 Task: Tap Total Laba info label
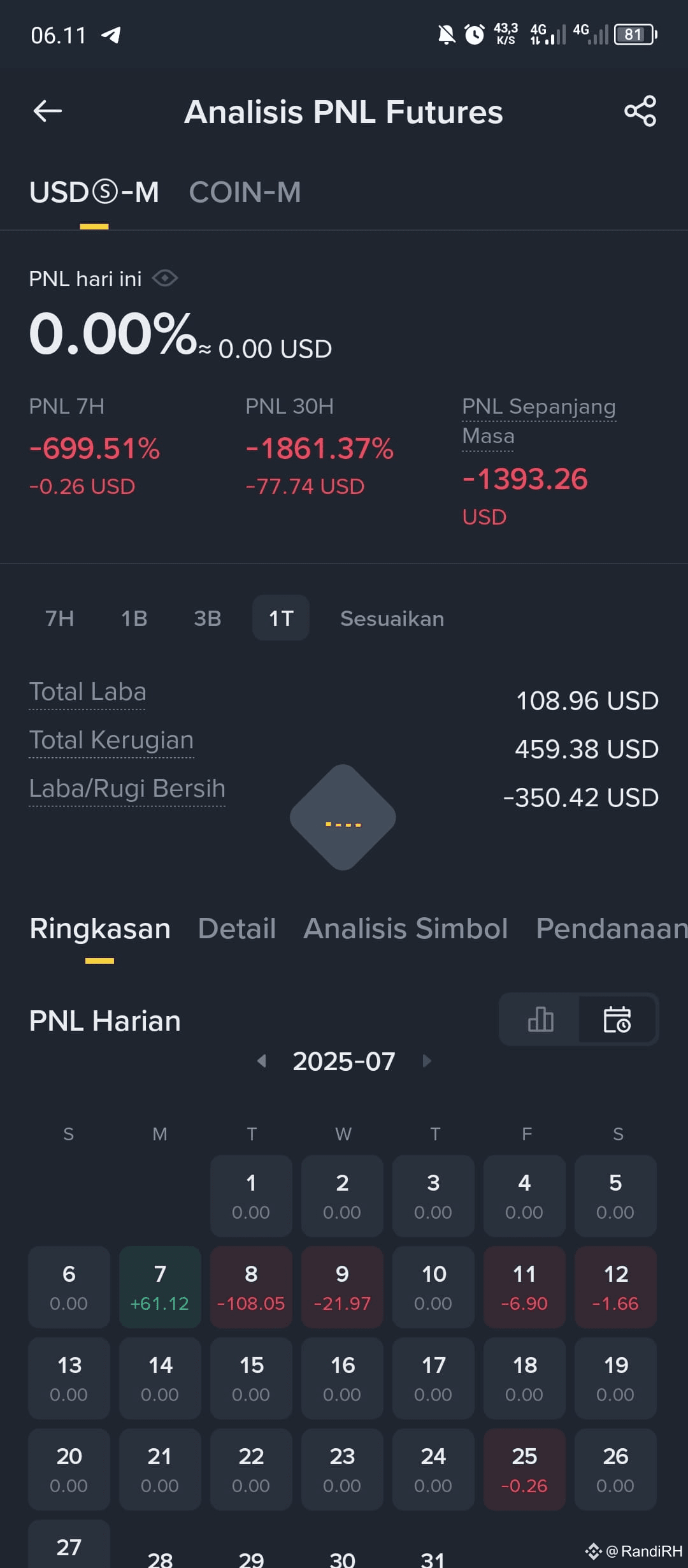pos(88,692)
